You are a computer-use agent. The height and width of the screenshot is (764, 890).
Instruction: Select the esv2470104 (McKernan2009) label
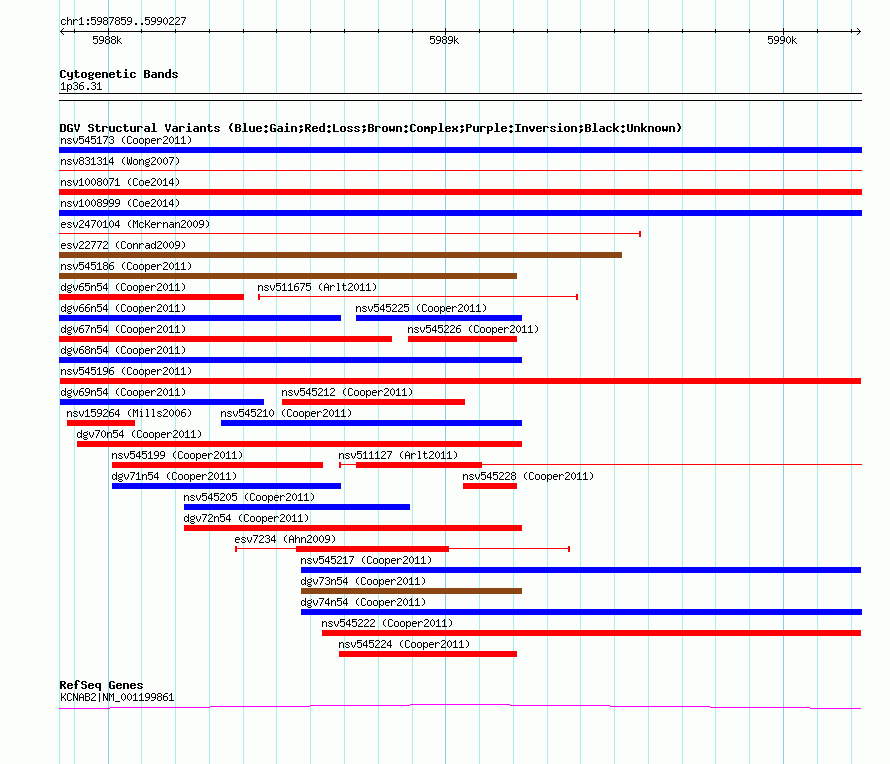pyautogui.click(x=135, y=224)
